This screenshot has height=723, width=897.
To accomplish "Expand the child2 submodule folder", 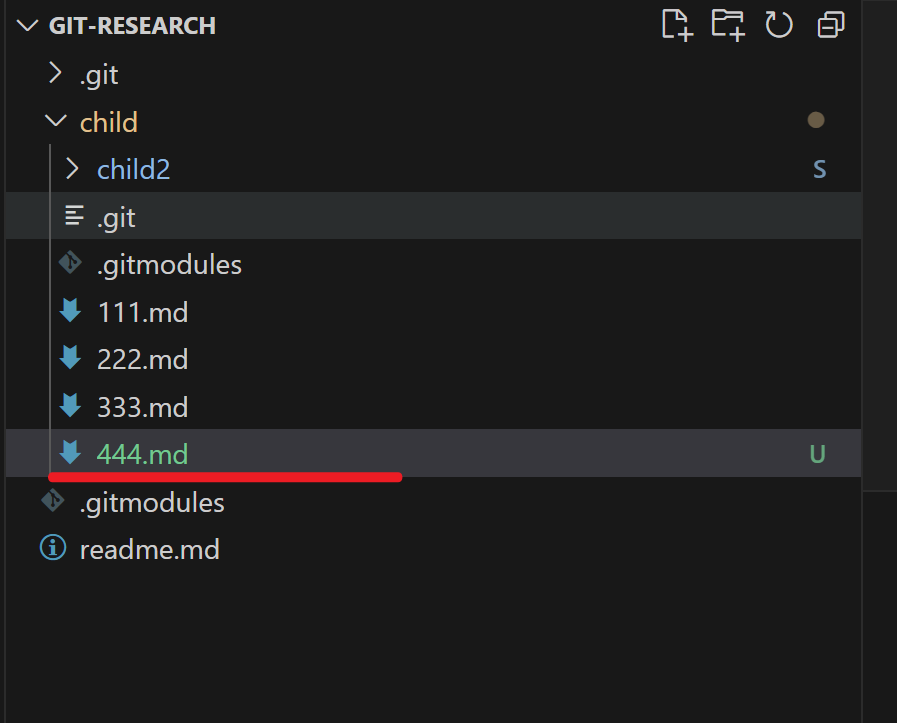I will pos(72,169).
